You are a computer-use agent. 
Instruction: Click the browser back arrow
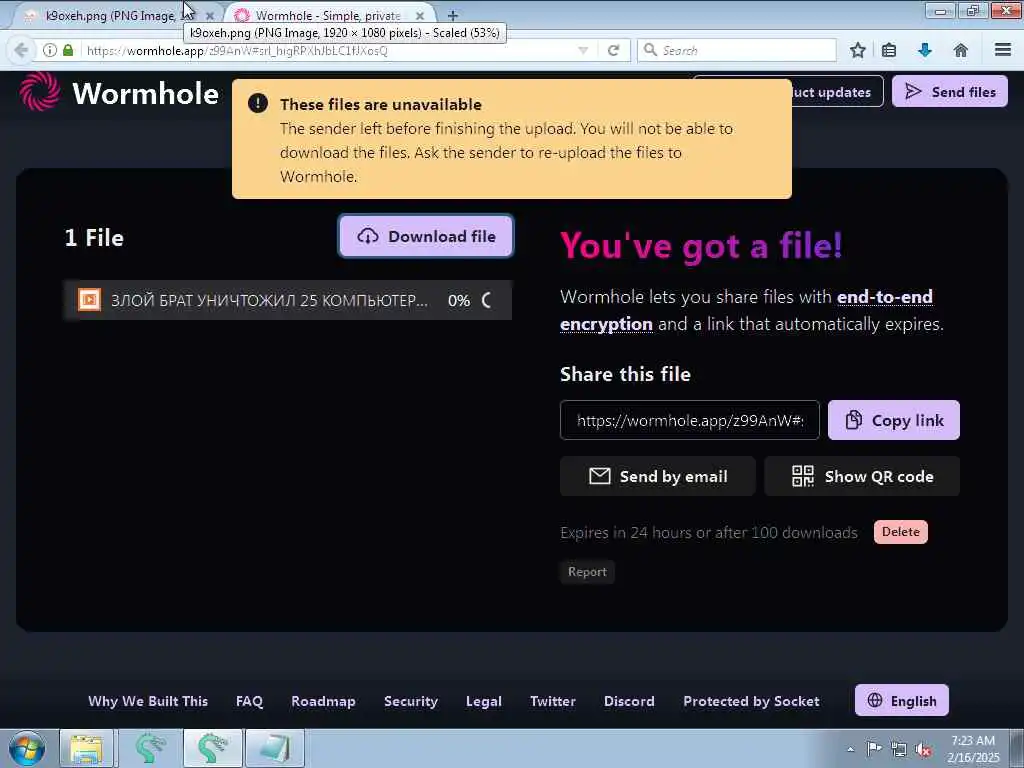[21, 50]
